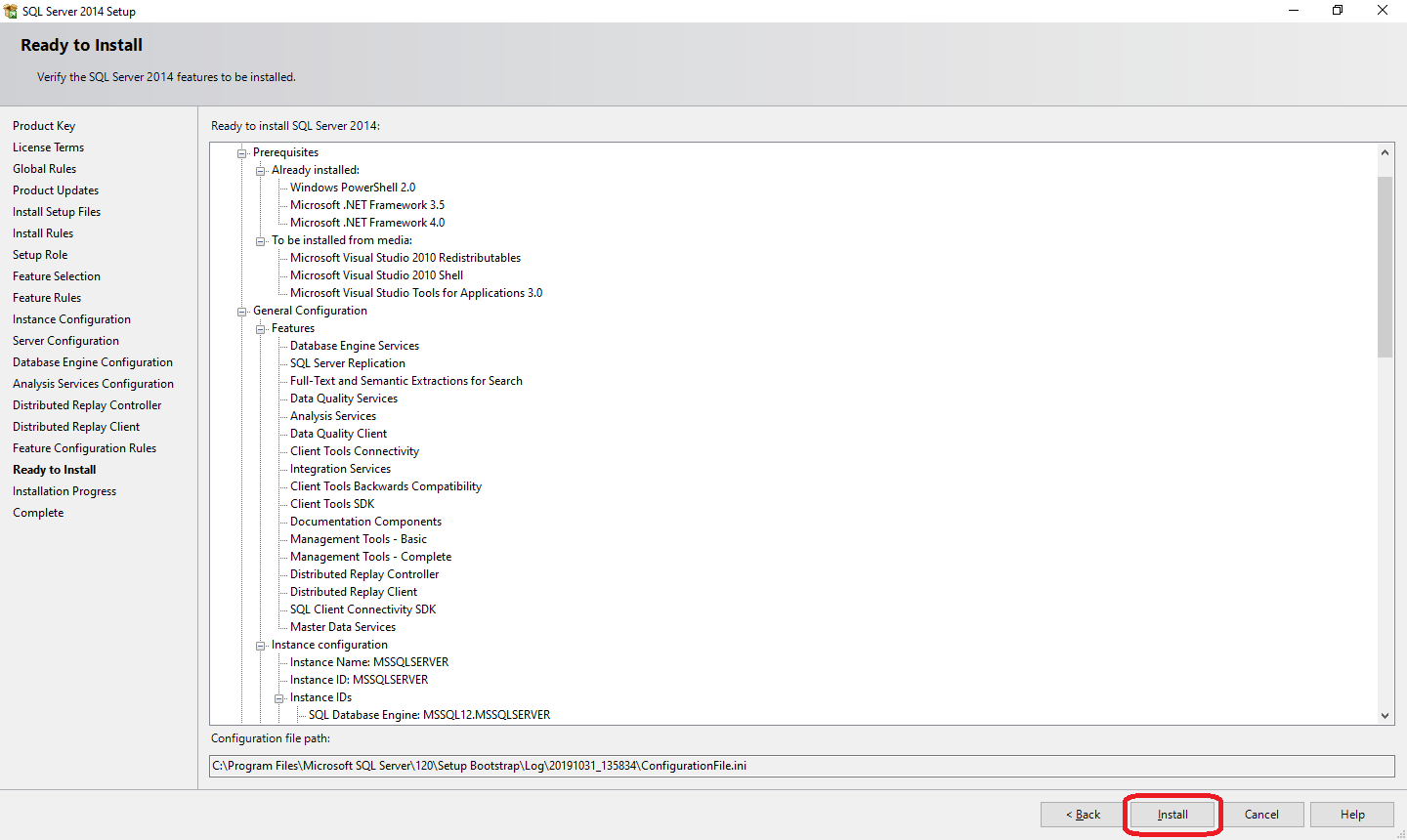Select Feature Rules step in sidebar

click(x=47, y=298)
